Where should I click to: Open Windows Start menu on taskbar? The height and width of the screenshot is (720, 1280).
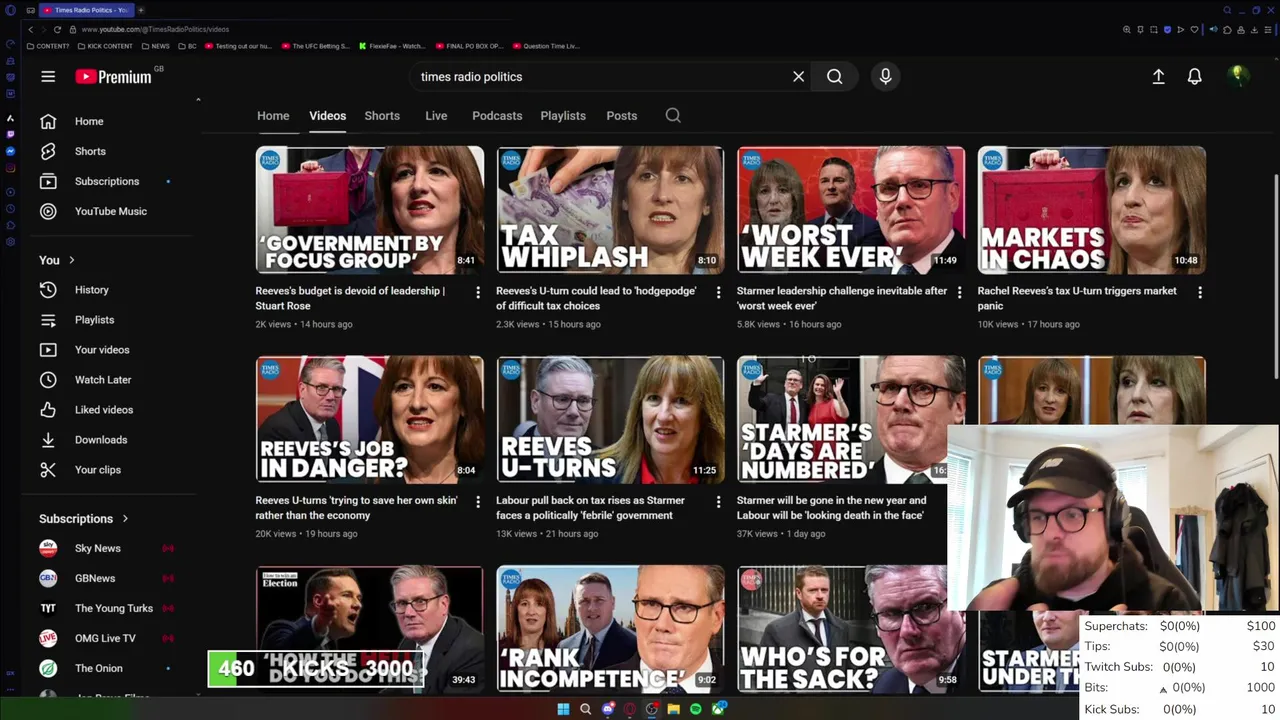click(x=563, y=709)
